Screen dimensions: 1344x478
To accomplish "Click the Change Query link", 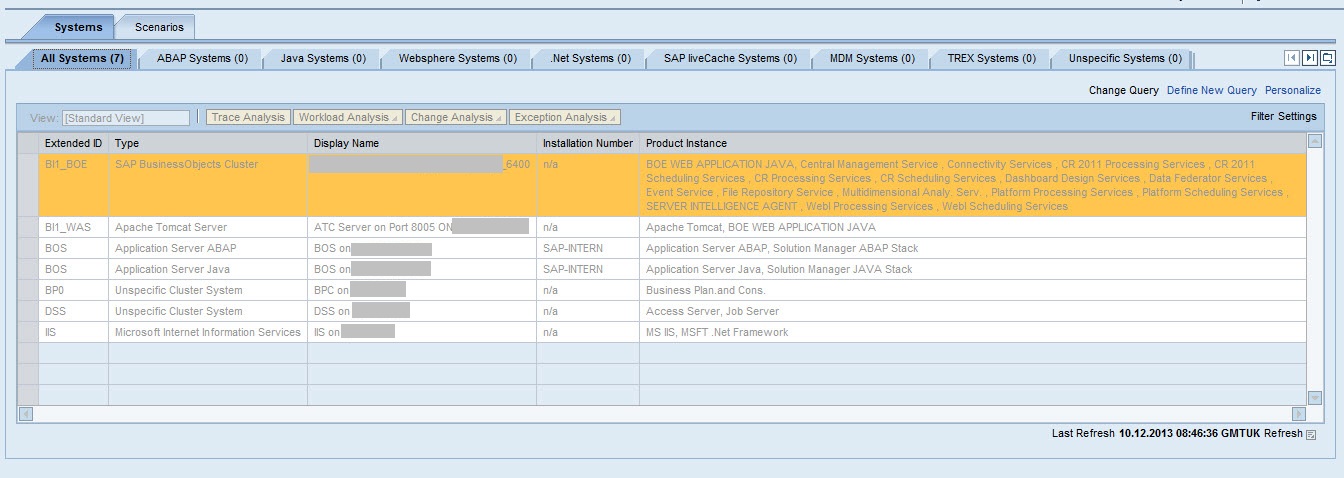I will click(x=1124, y=90).
